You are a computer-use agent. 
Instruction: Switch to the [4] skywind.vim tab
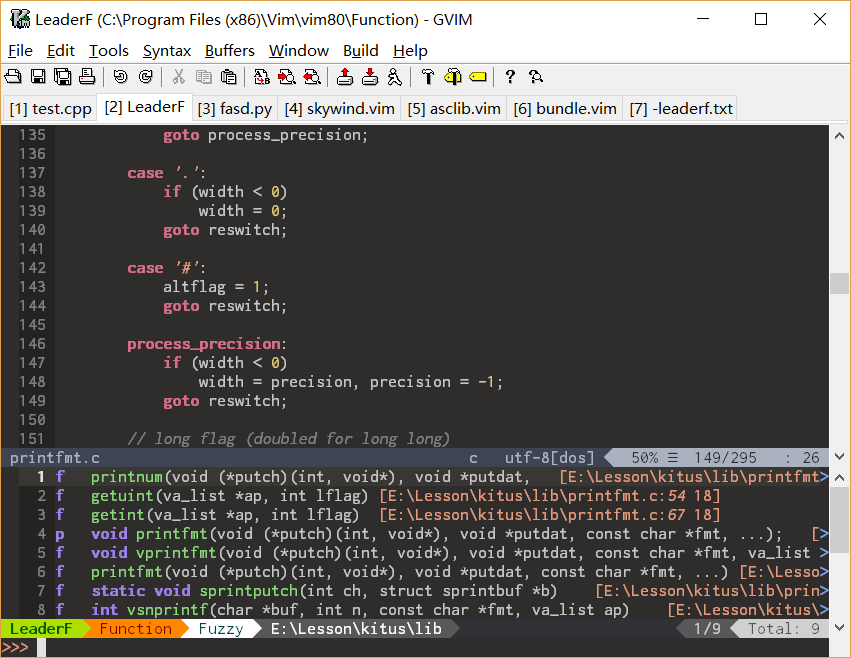339,109
